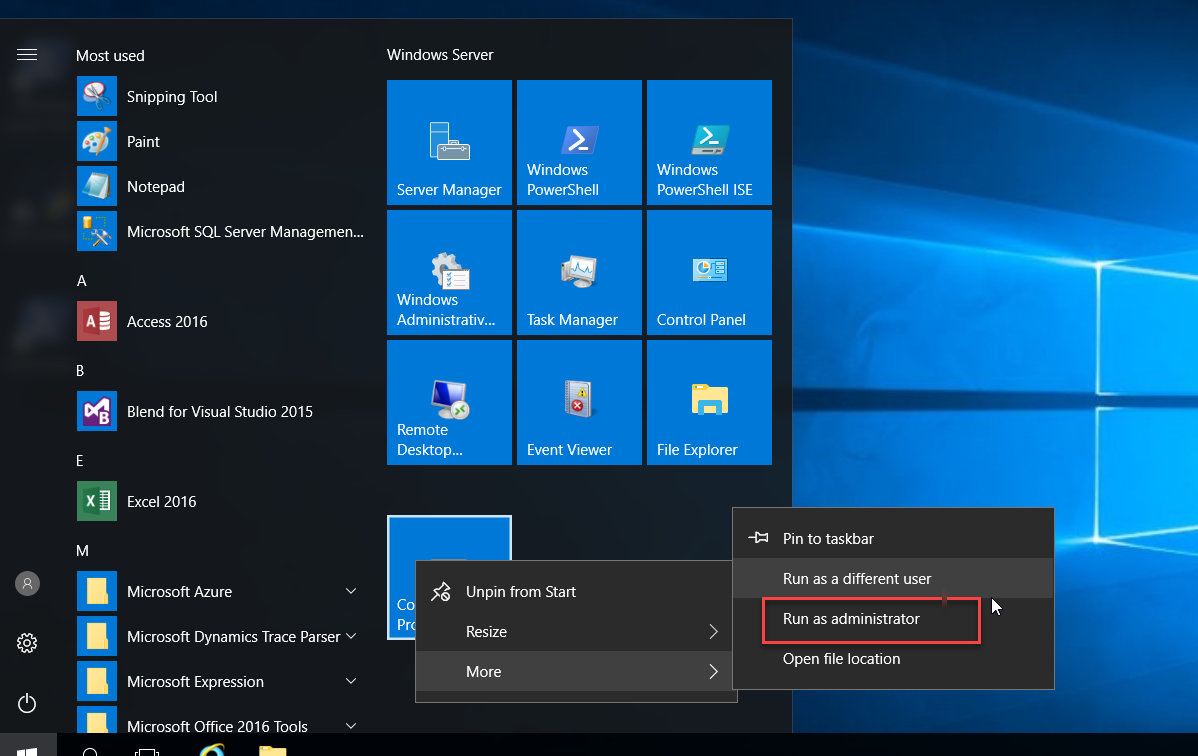The height and width of the screenshot is (756, 1198).
Task: Open the Windows Administrative Tools tile
Action: (x=449, y=272)
